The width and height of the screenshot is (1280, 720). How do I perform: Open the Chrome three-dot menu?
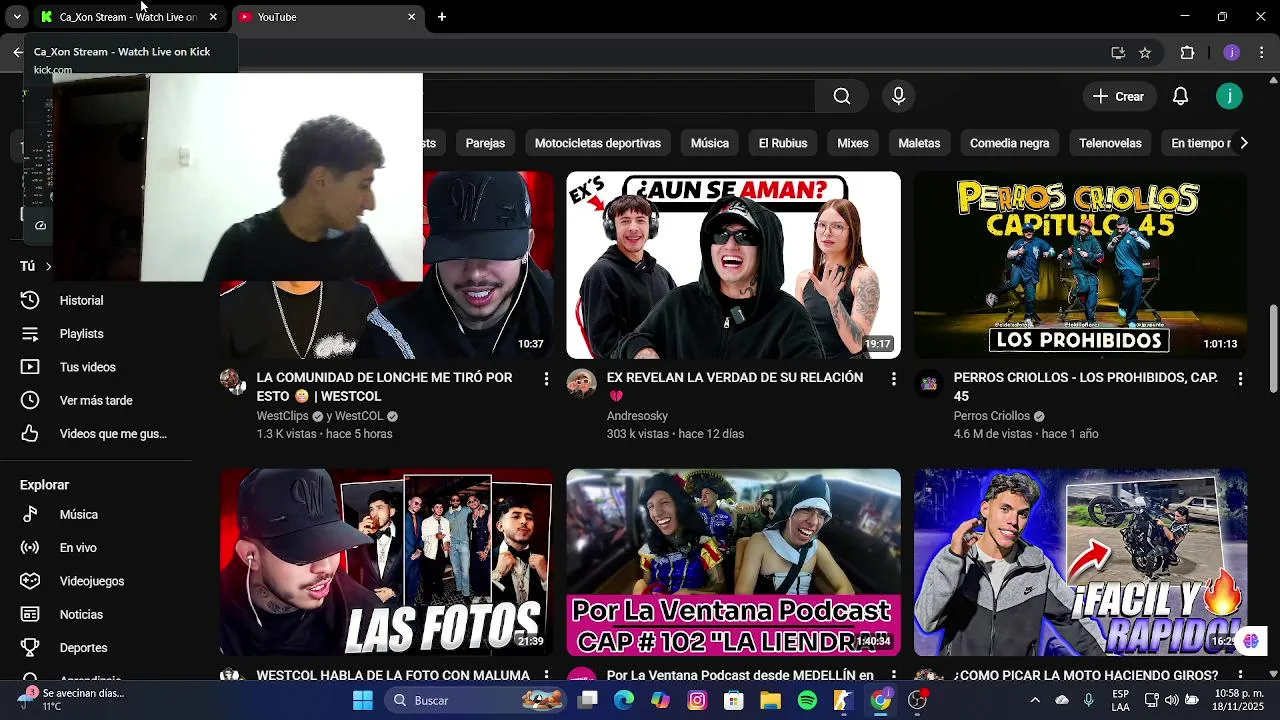point(1263,52)
